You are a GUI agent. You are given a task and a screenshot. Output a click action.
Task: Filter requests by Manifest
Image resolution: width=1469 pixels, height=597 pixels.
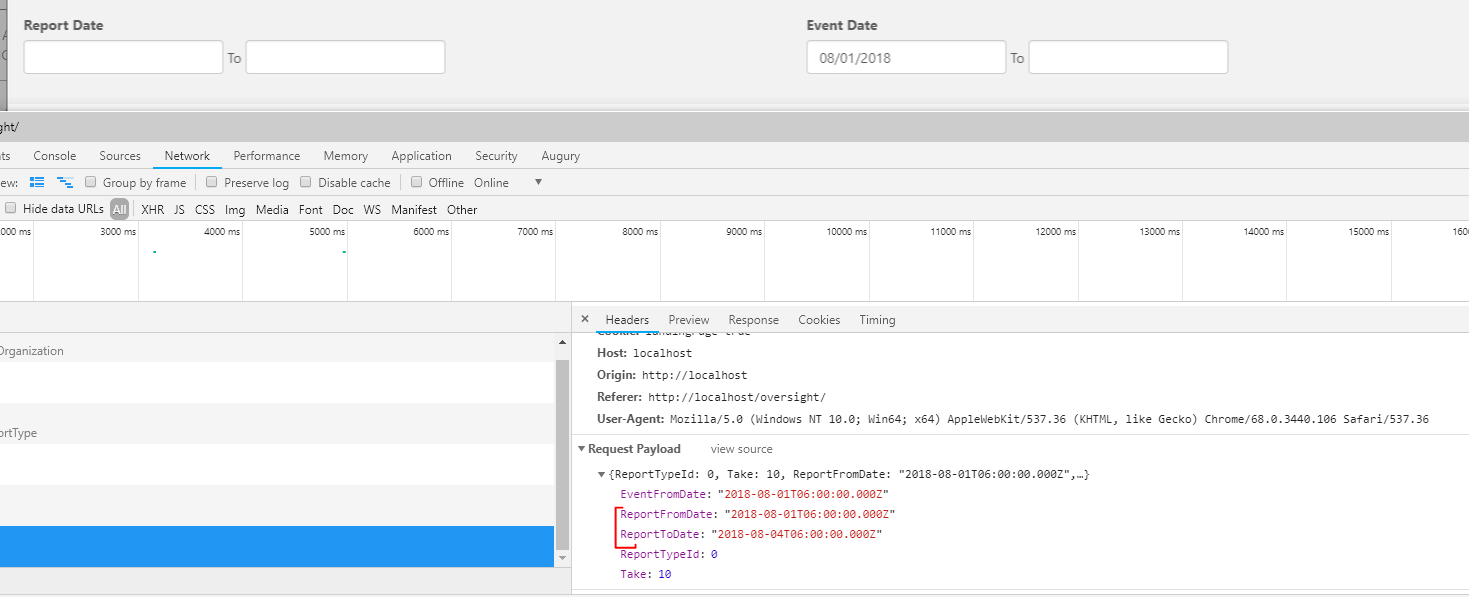point(414,210)
